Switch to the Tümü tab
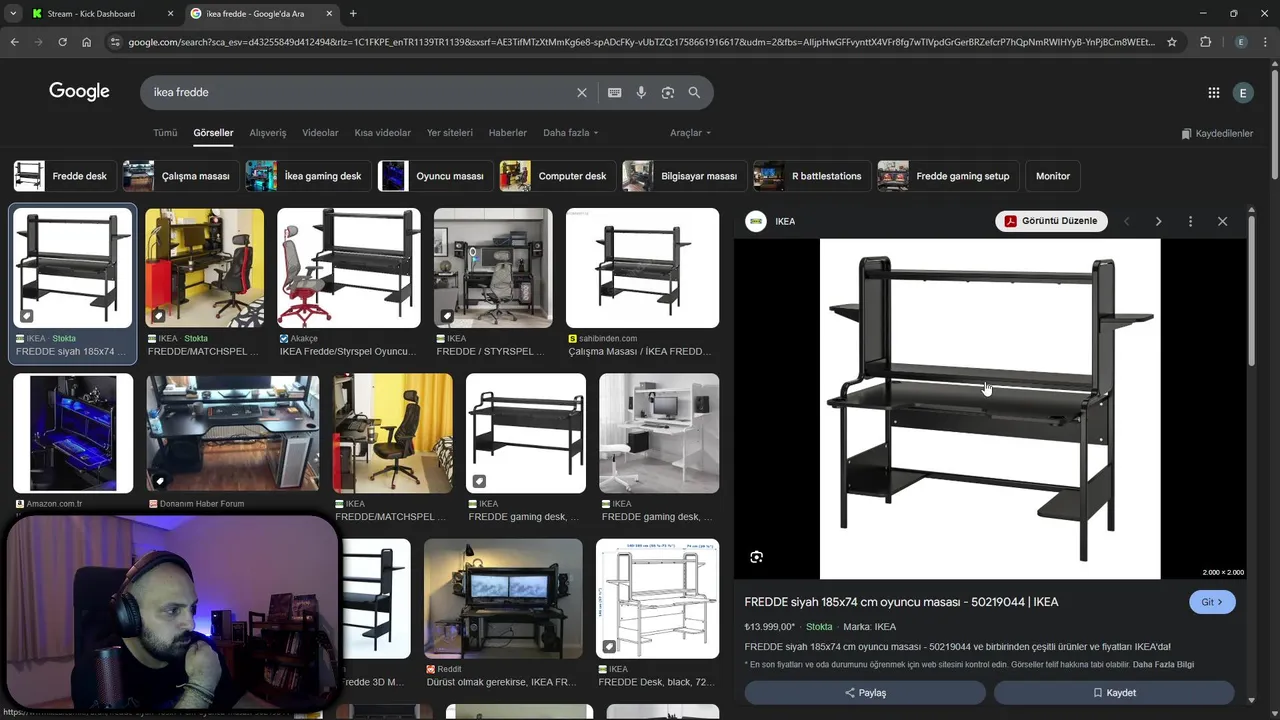The image size is (1280, 720). coord(165,133)
